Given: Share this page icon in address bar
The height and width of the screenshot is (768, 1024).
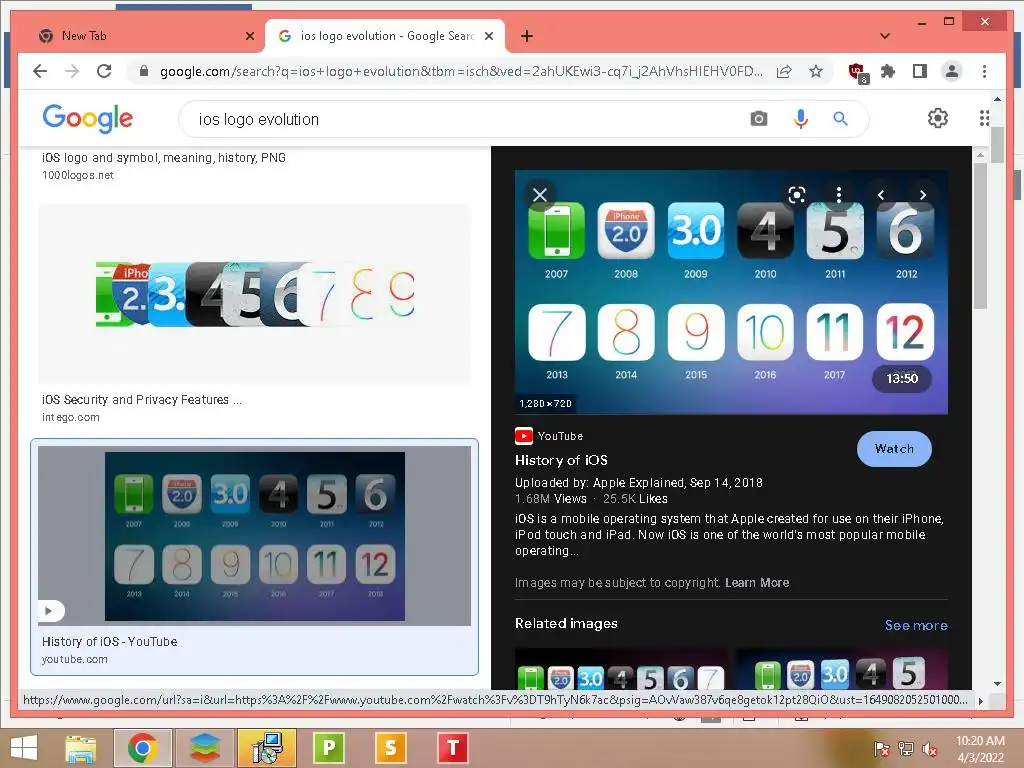Looking at the screenshot, I should pyautogui.click(x=784, y=71).
